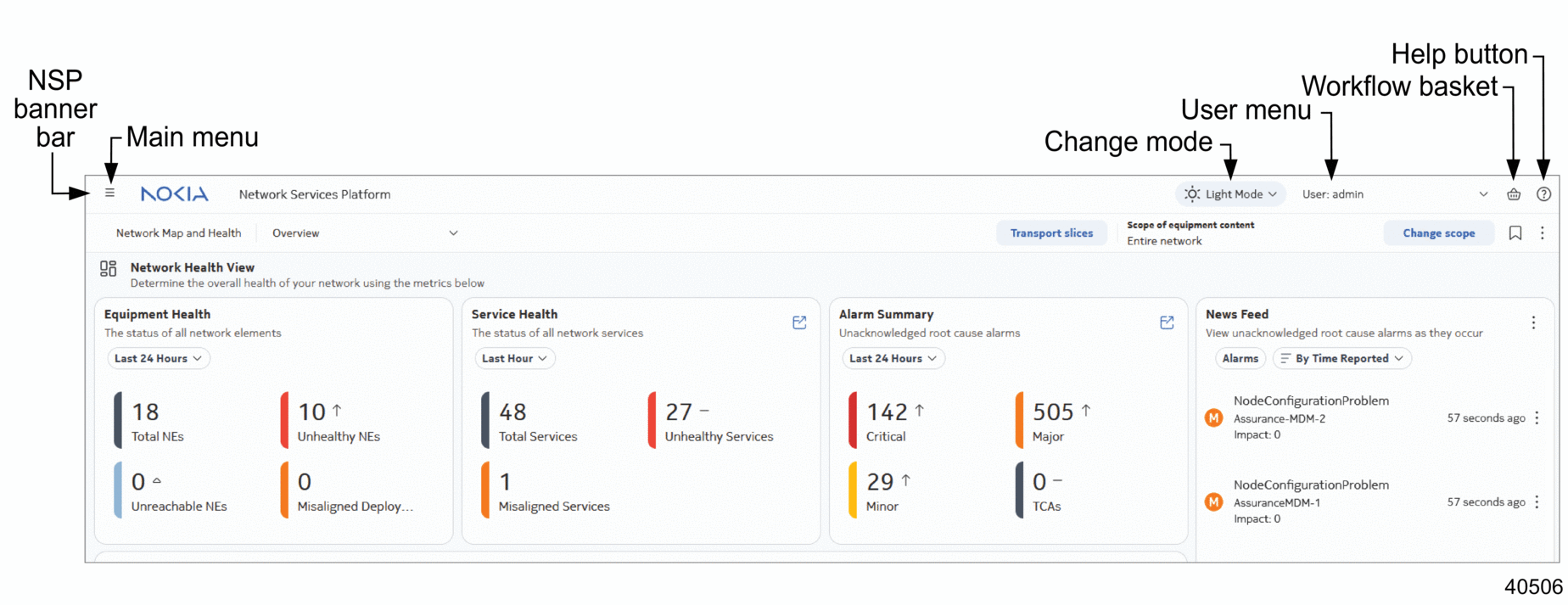The width and height of the screenshot is (1568, 605).
Task: Open News Feed more options menu
Action: [1533, 322]
